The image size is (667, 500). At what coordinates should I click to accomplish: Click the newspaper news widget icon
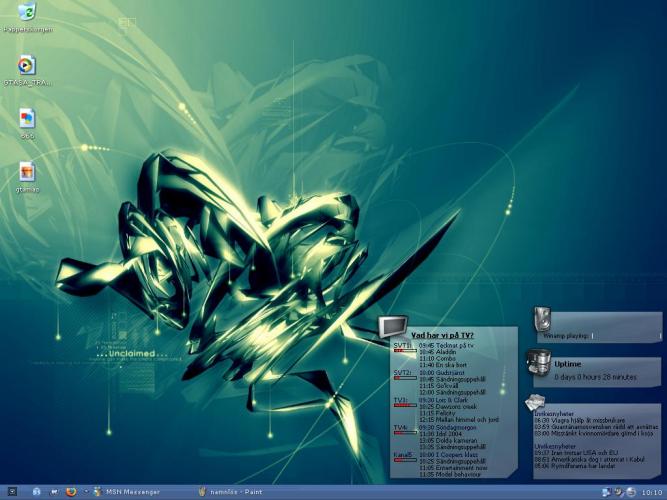pyautogui.click(x=535, y=402)
